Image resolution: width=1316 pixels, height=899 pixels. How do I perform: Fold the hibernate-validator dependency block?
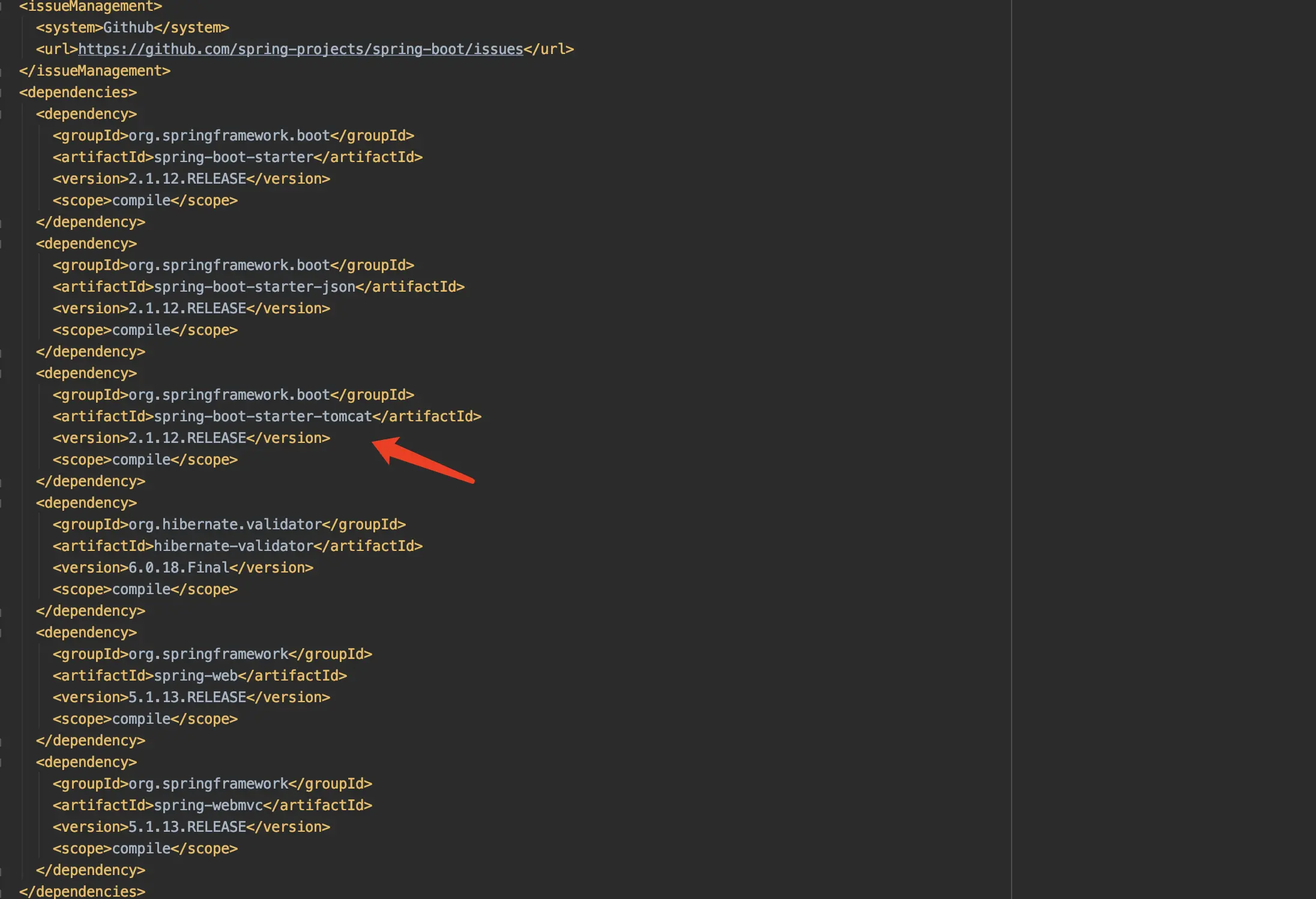tap(2, 504)
